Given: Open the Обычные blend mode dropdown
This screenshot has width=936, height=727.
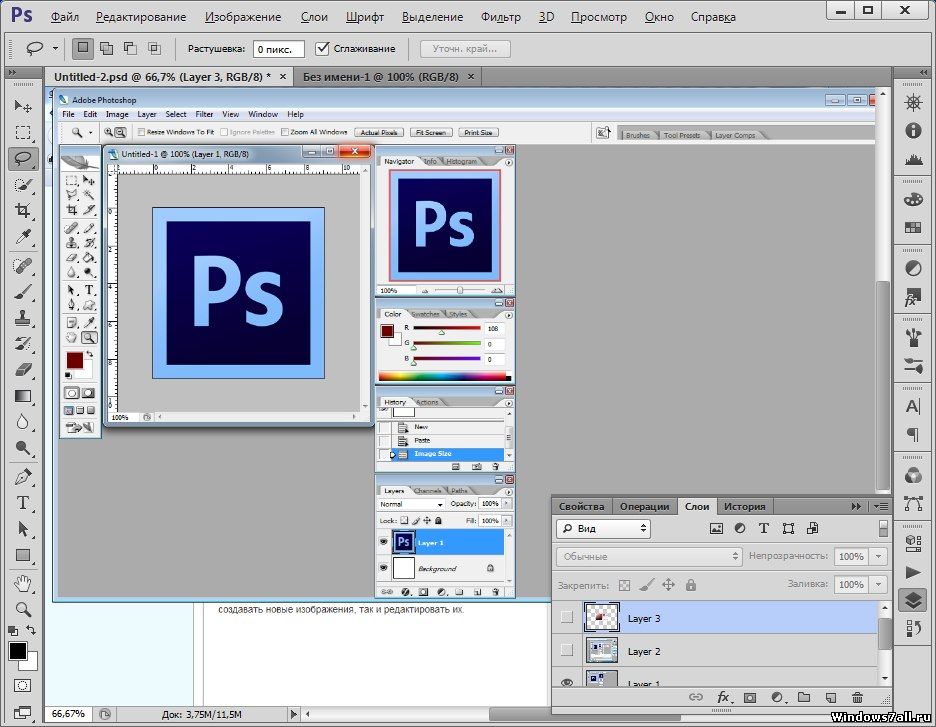Looking at the screenshot, I should [x=649, y=556].
